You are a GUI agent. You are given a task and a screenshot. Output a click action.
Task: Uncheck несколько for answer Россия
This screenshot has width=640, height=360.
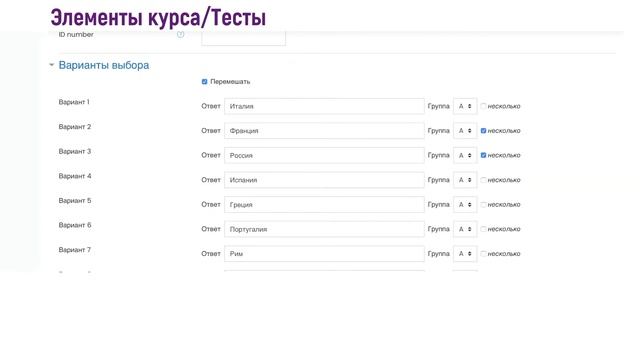tap(483, 155)
